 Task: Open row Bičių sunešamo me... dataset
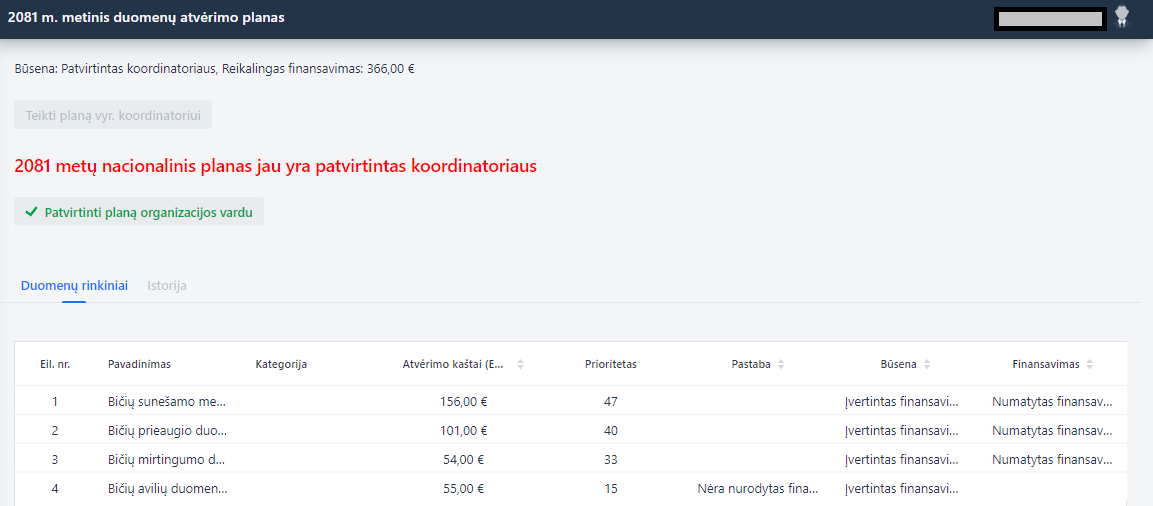pyautogui.click(x=571, y=402)
